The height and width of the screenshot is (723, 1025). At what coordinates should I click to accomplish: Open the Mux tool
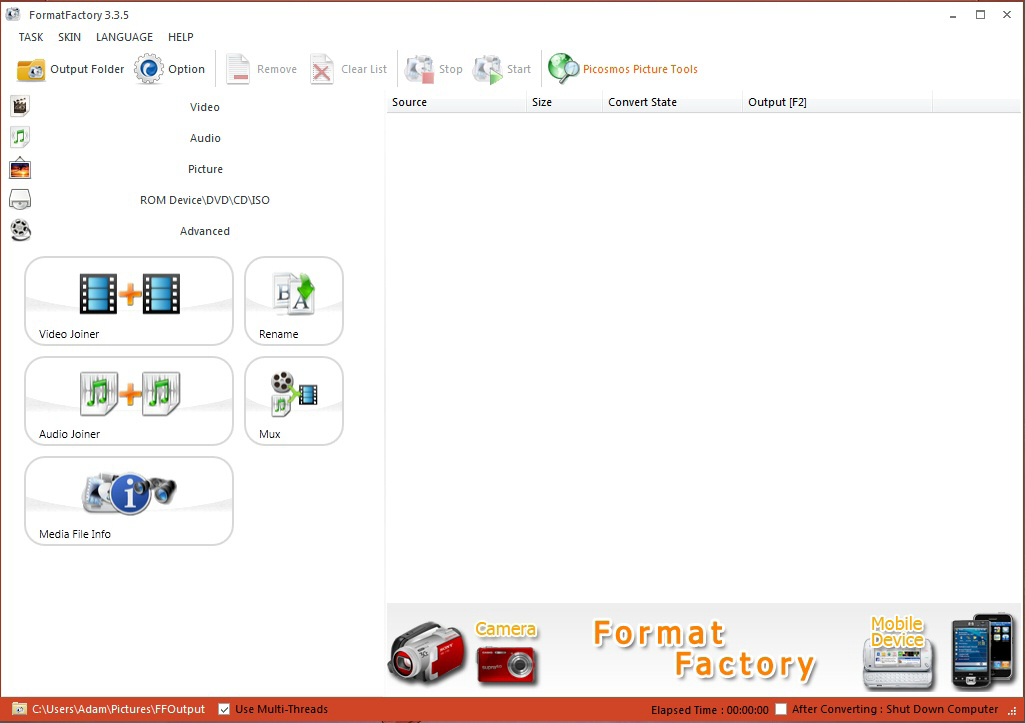(294, 401)
